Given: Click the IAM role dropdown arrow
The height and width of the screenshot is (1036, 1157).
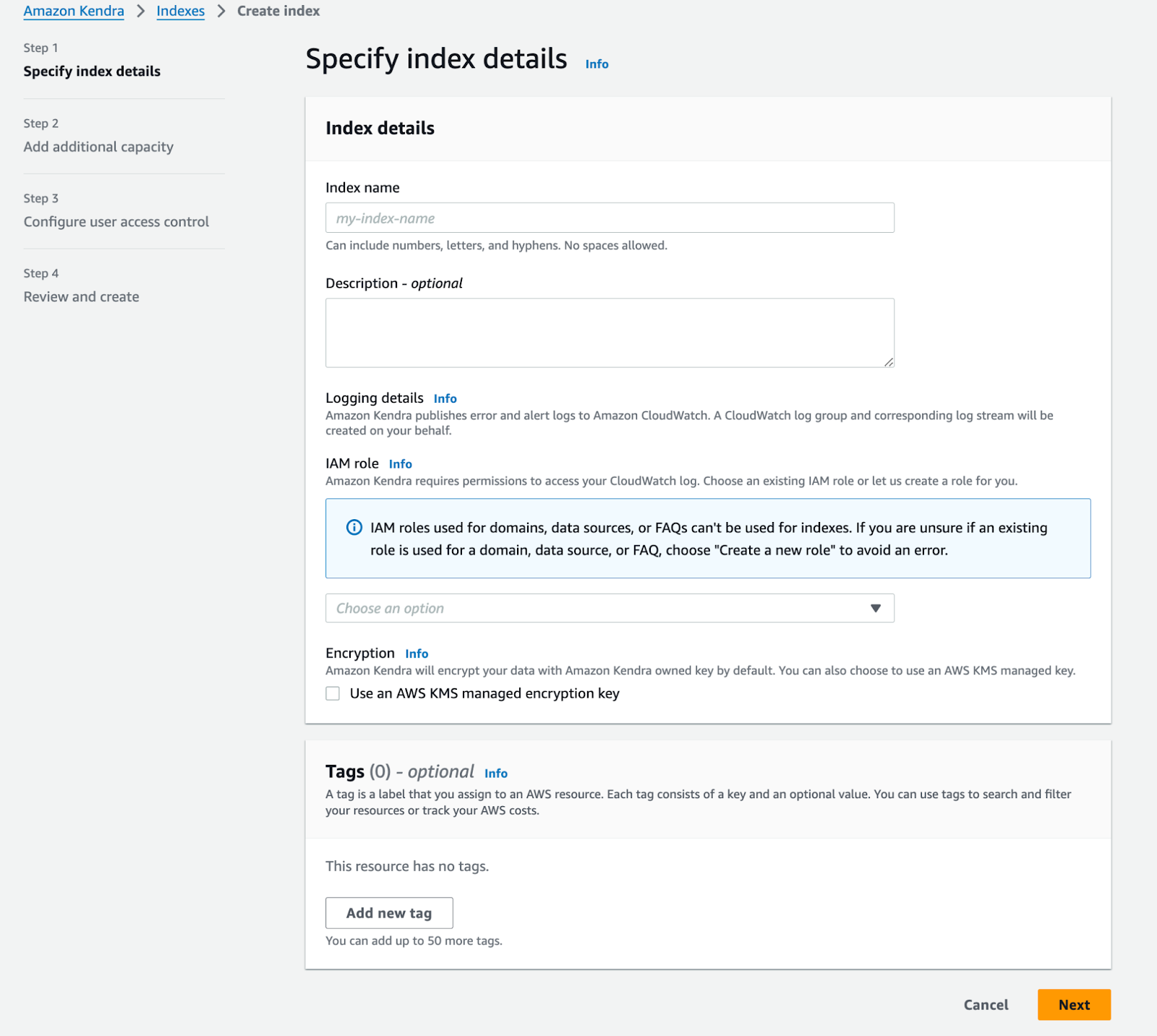Looking at the screenshot, I should point(876,608).
